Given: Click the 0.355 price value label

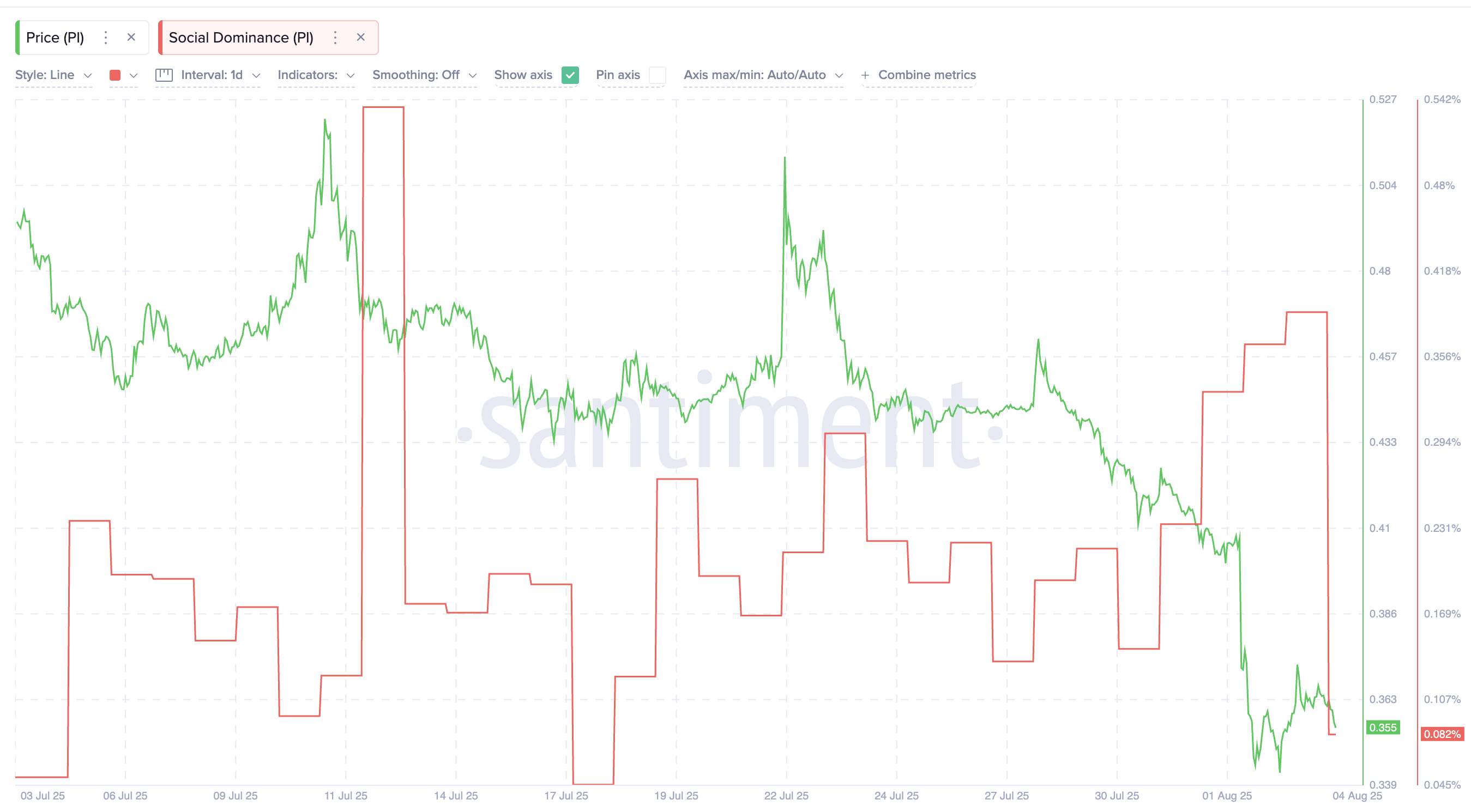Looking at the screenshot, I should [x=1383, y=728].
